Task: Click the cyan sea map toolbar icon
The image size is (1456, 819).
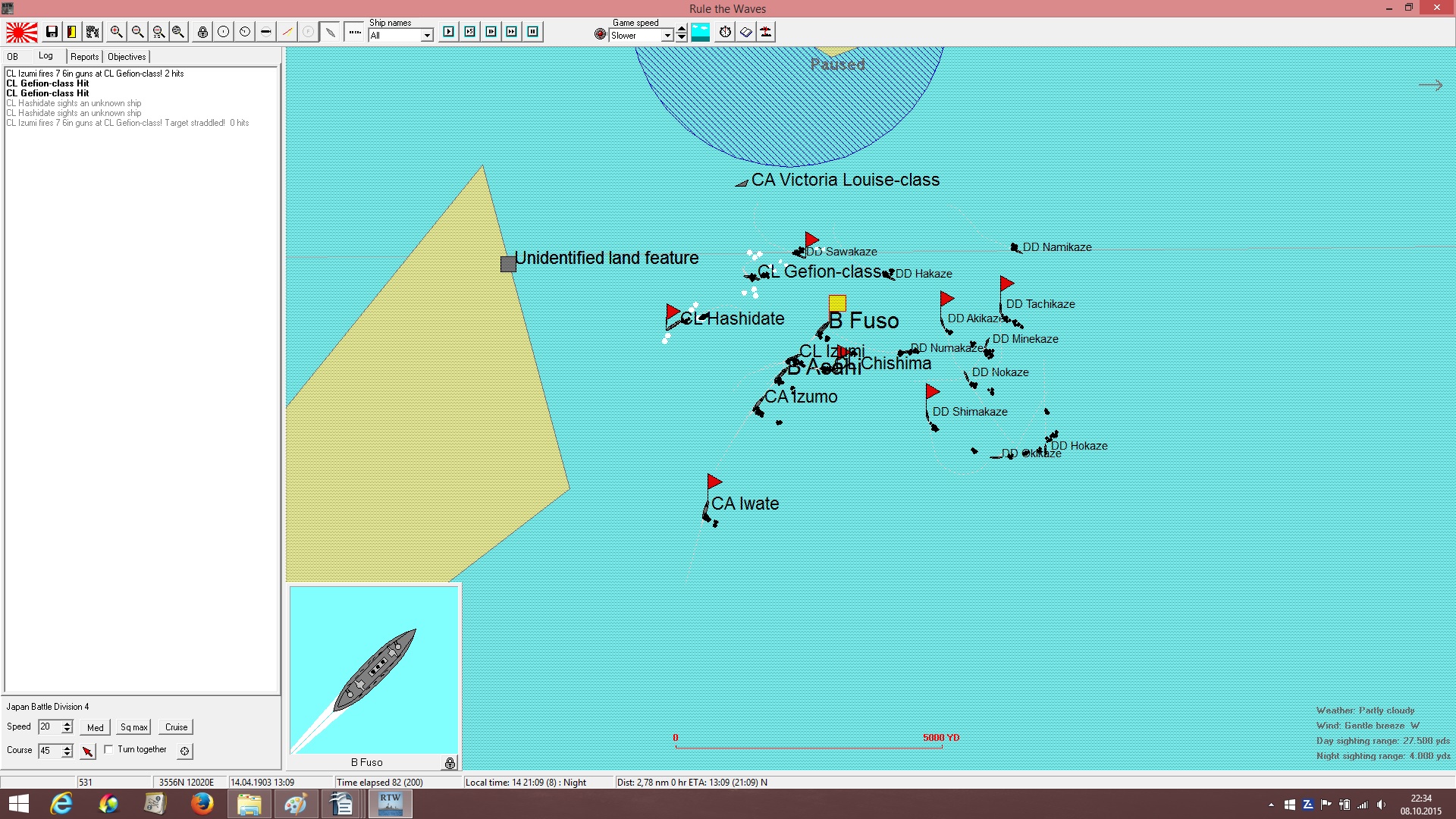Action: coord(701,32)
